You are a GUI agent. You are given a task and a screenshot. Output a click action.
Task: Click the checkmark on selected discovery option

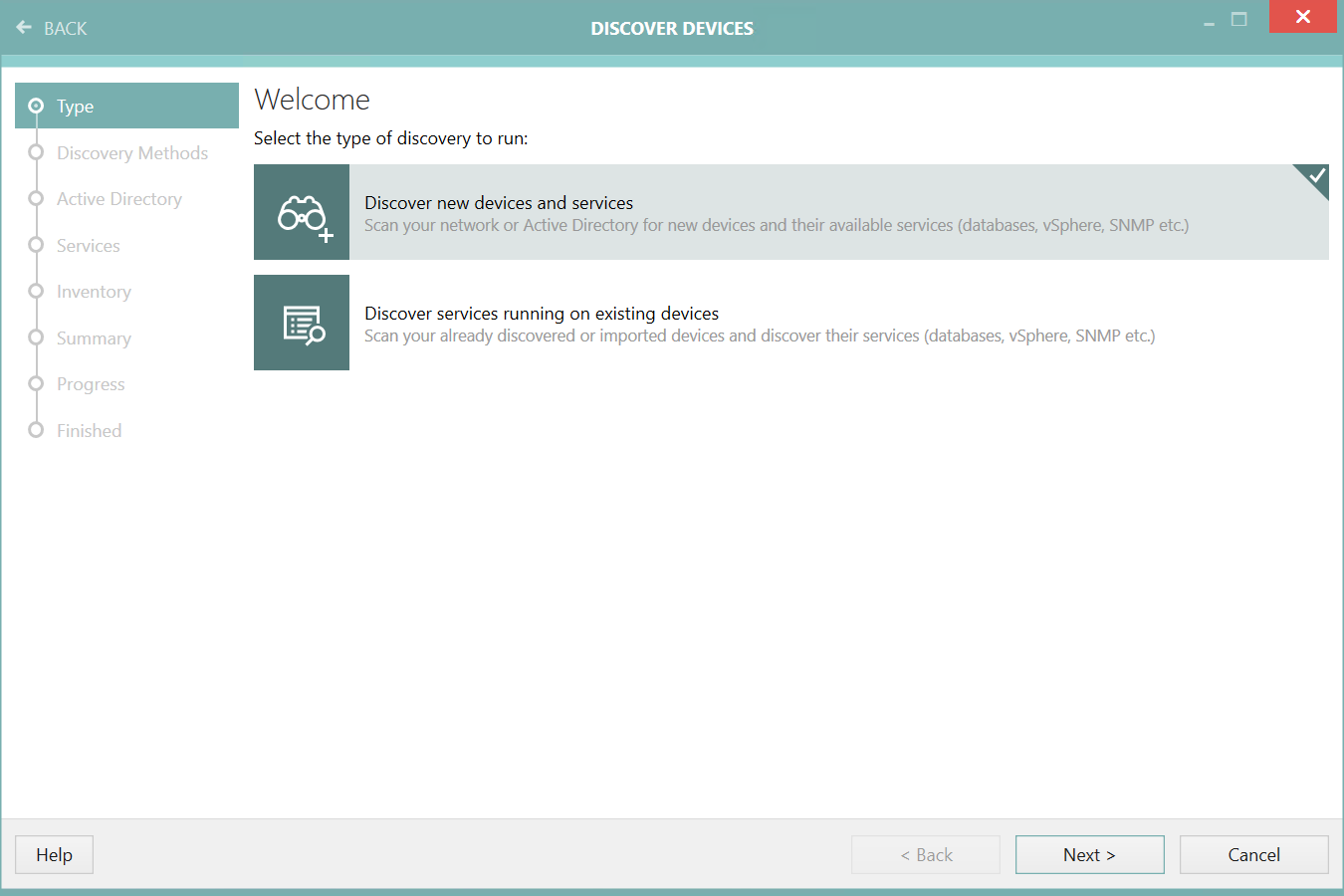(1316, 176)
